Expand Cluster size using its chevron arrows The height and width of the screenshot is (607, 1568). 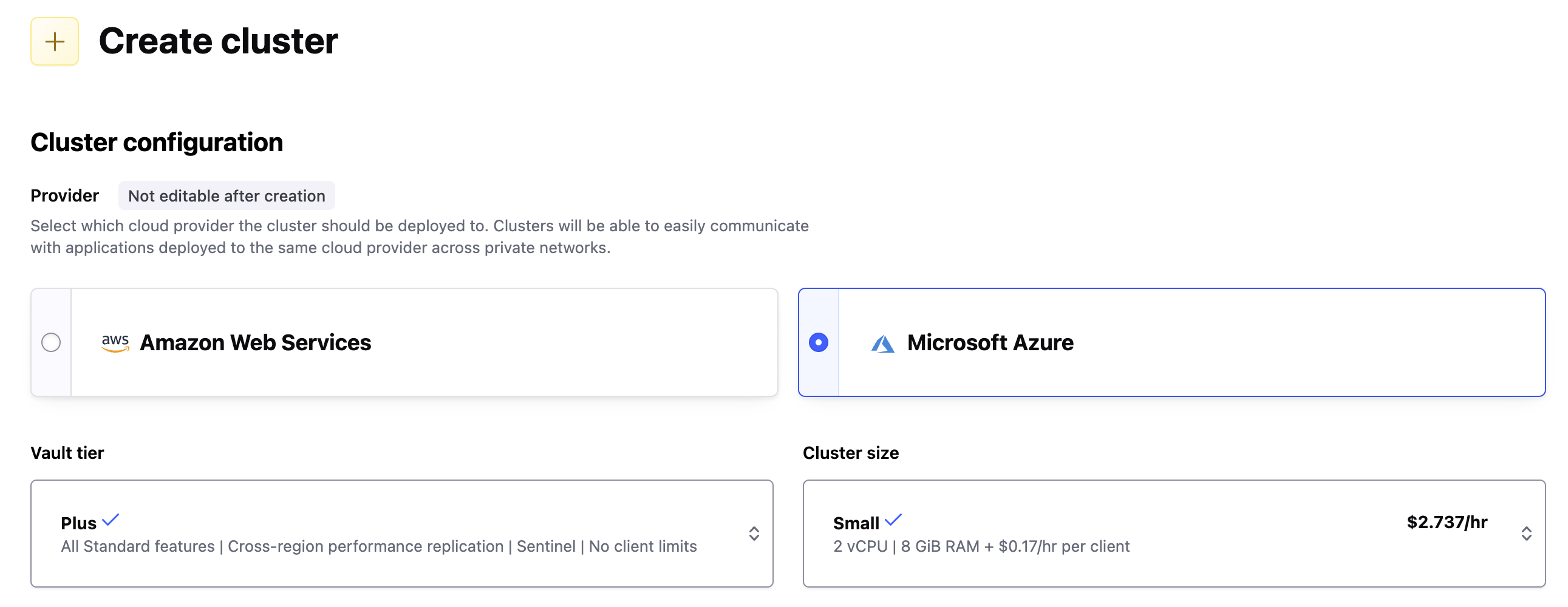point(1526,534)
